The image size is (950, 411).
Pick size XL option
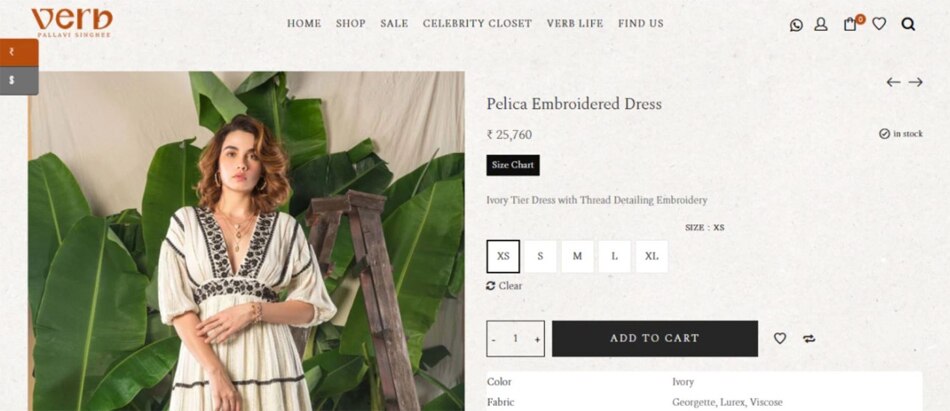pos(652,256)
